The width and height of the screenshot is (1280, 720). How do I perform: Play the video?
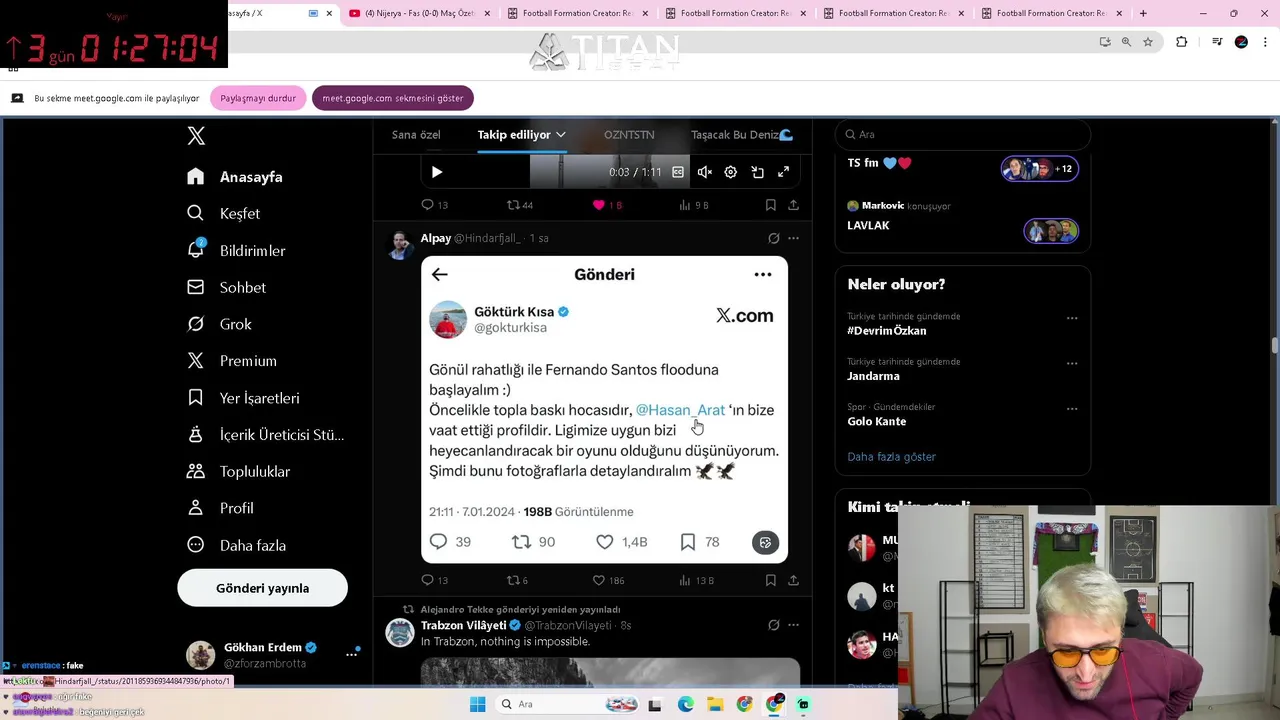point(437,172)
